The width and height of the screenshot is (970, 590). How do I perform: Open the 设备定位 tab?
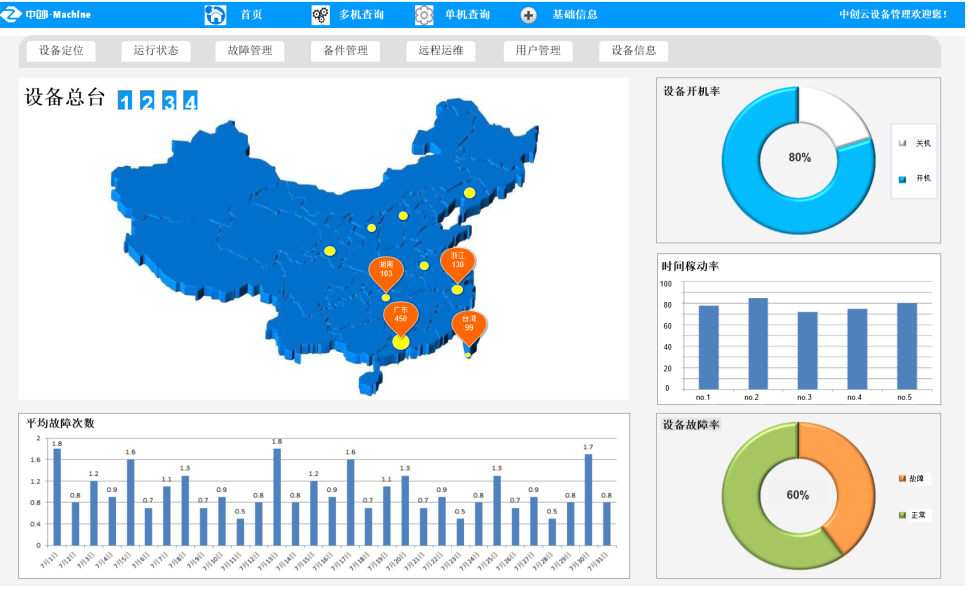point(61,51)
